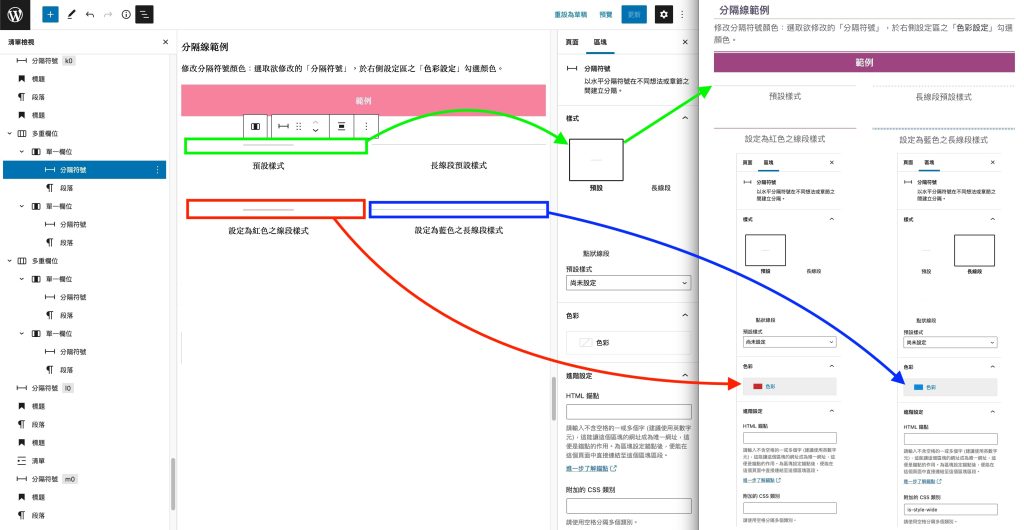The height and width of the screenshot is (530, 1024).
Task: Focus the editor sidebar's HTML 錨點 input field
Action: coord(628,412)
